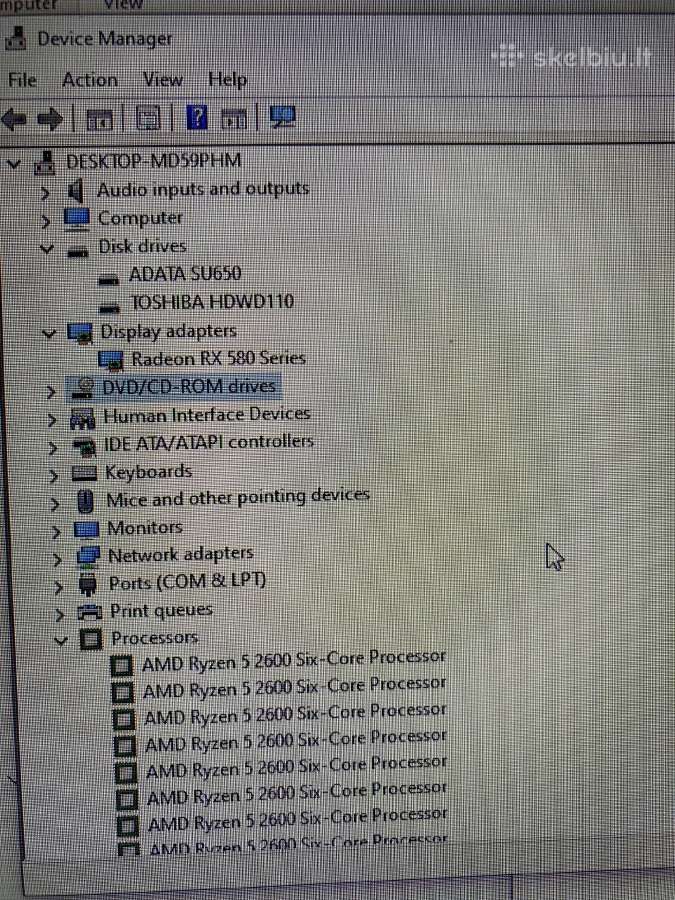Image resolution: width=675 pixels, height=900 pixels.
Task: Click the blue Help question mark icon
Action: coord(197,118)
